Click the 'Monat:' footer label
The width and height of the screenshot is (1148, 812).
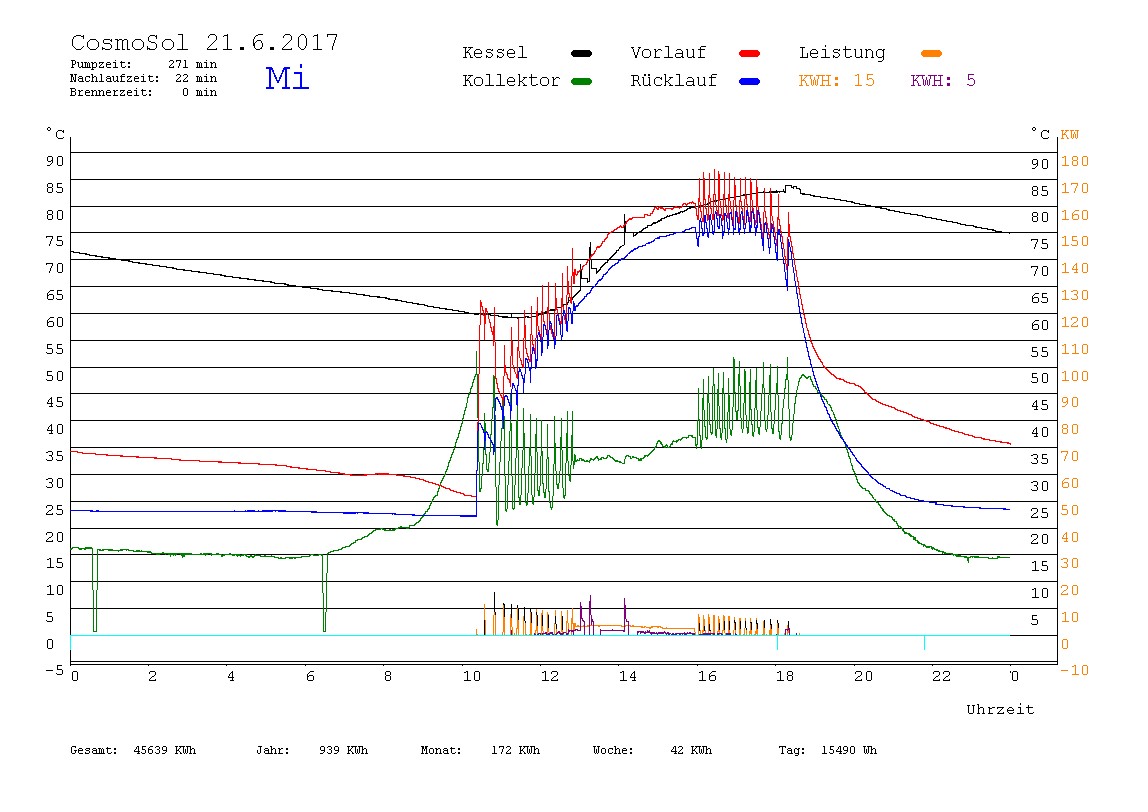click(x=441, y=750)
